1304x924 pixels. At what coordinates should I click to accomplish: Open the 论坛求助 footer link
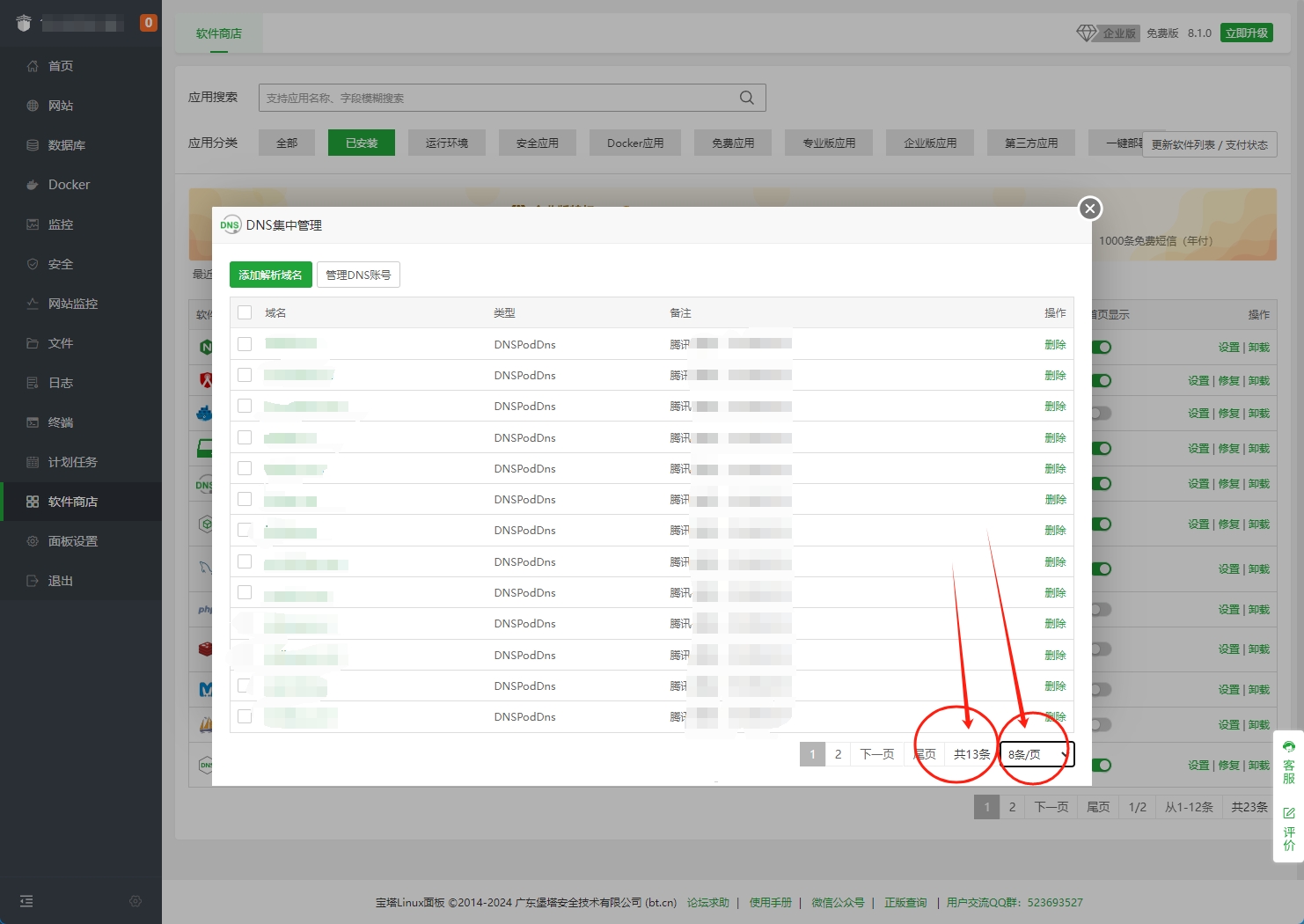(x=708, y=903)
